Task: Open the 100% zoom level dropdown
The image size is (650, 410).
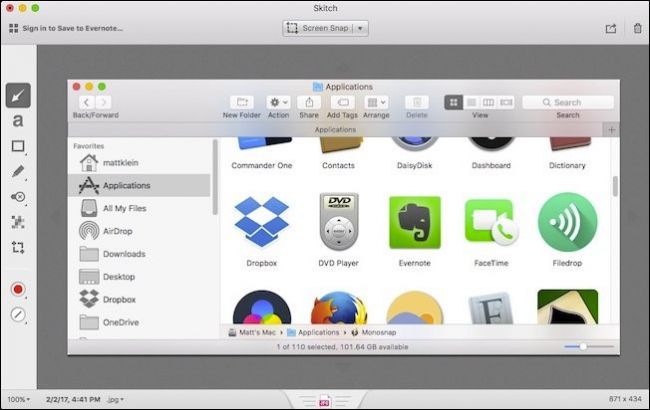Action: [x=17, y=399]
